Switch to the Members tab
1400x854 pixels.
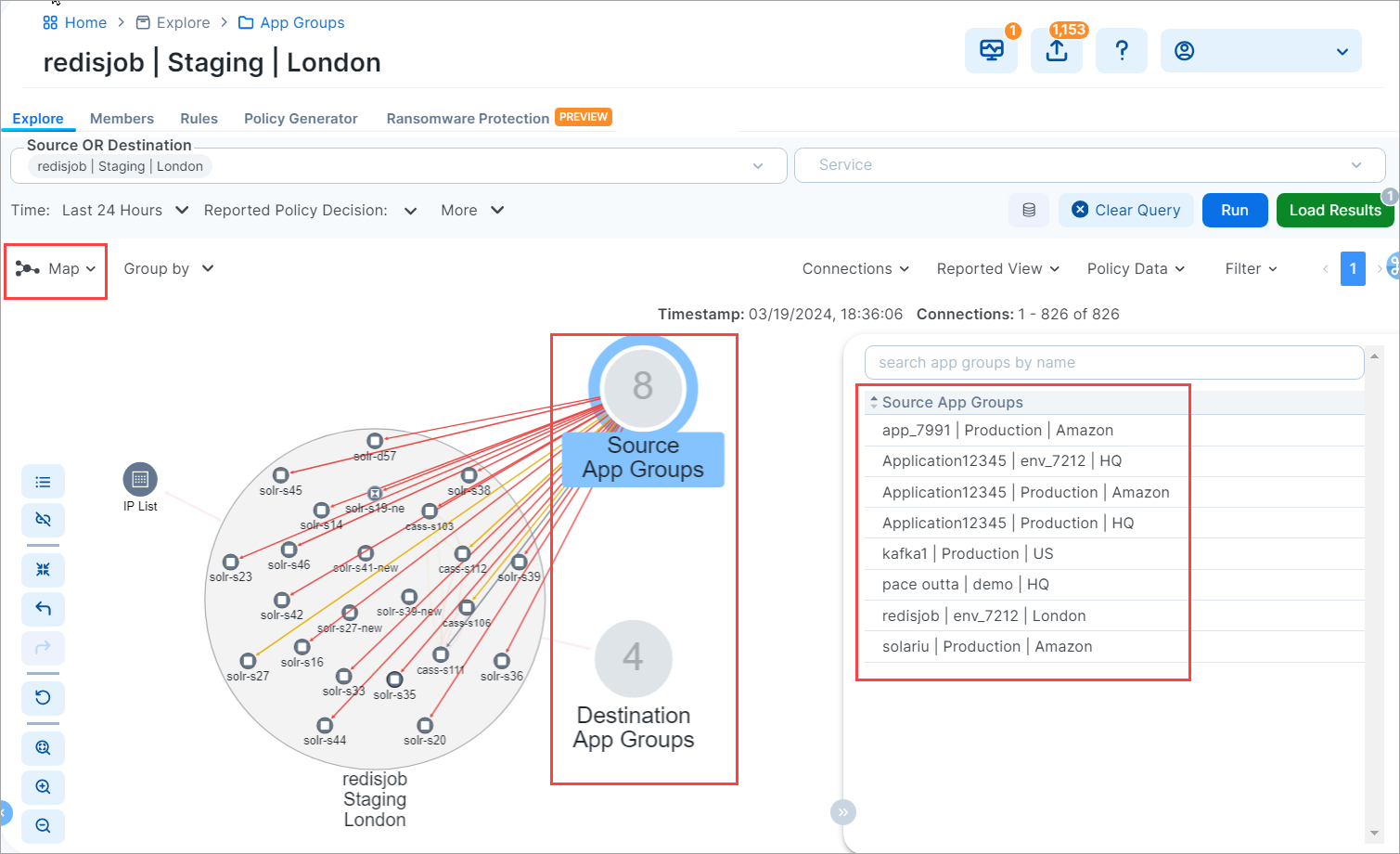coord(122,119)
